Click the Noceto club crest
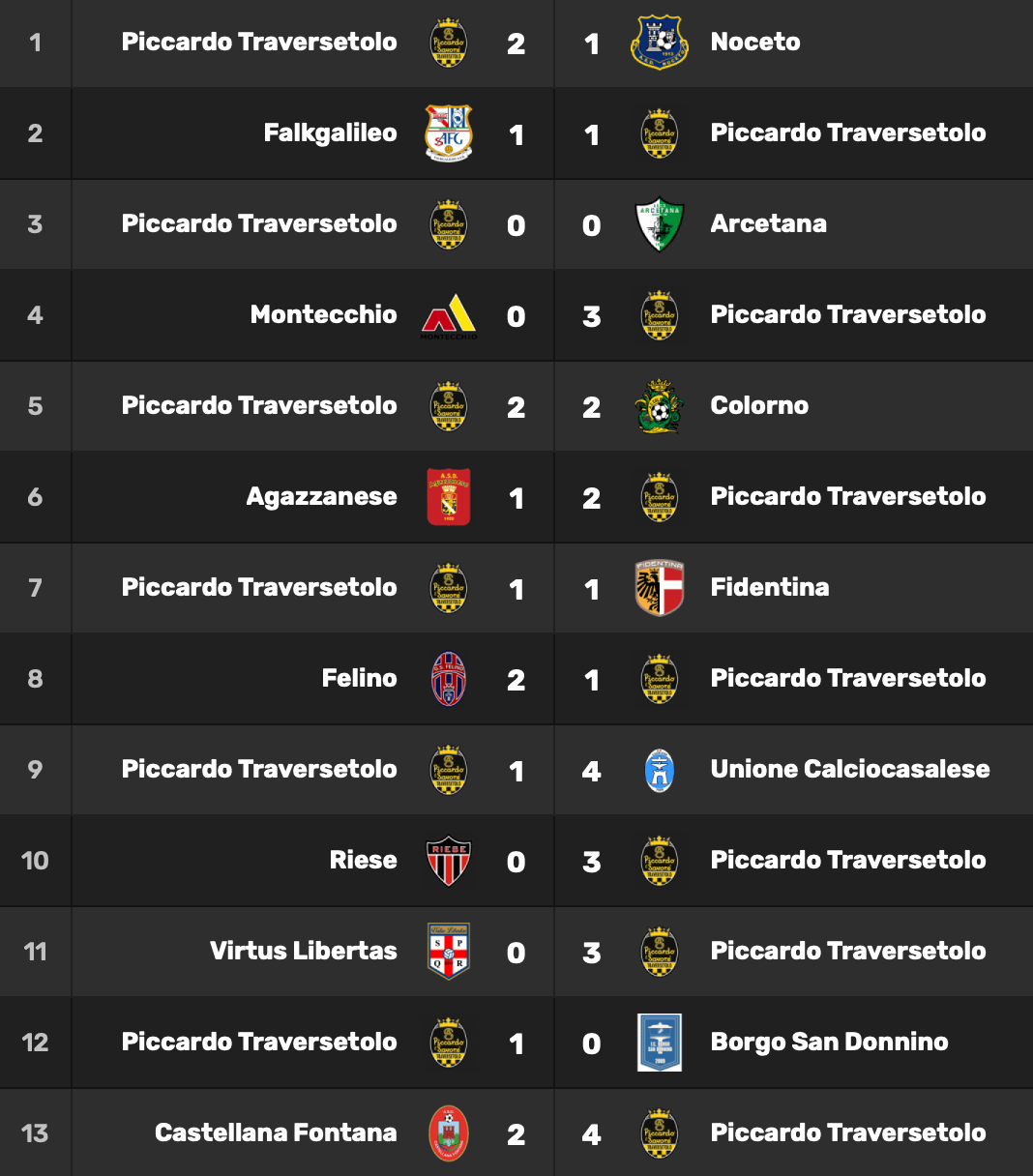The height and width of the screenshot is (1176, 1033). click(x=659, y=43)
